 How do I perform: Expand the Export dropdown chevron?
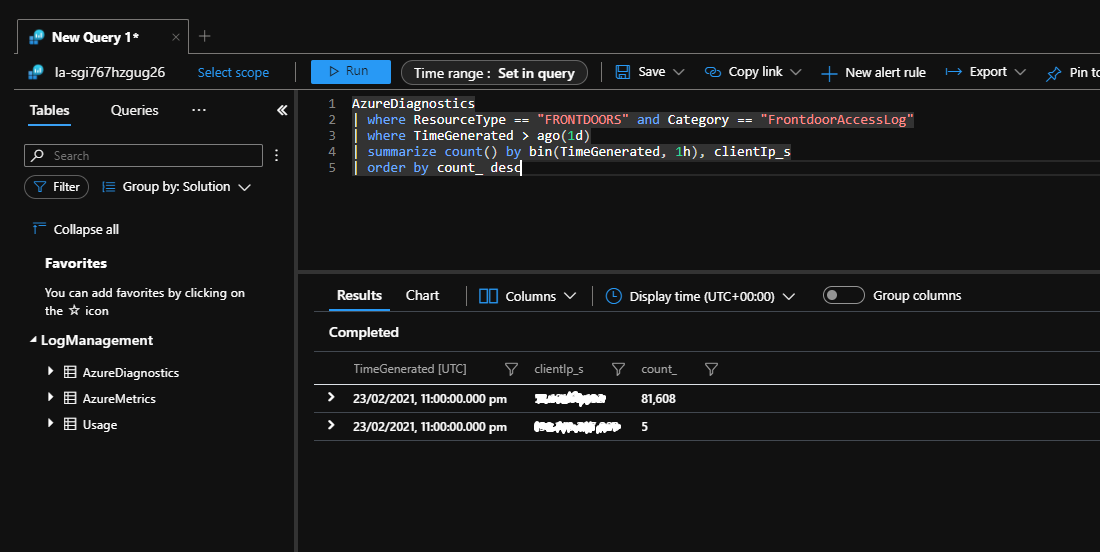1020,72
